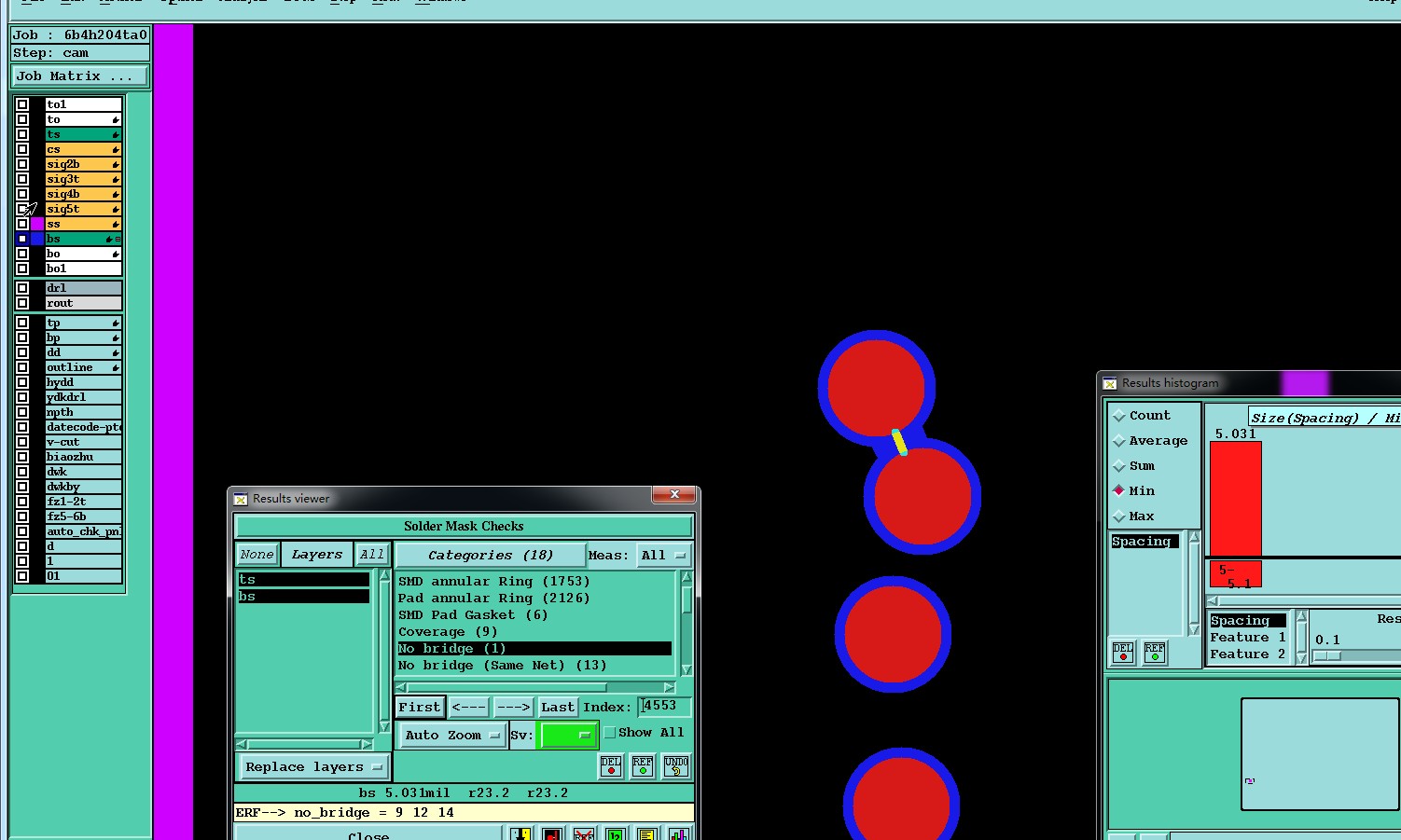Select 'Pad annular Ring (2126)' category
This screenshot has width=1401, height=840.
pos(534,598)
